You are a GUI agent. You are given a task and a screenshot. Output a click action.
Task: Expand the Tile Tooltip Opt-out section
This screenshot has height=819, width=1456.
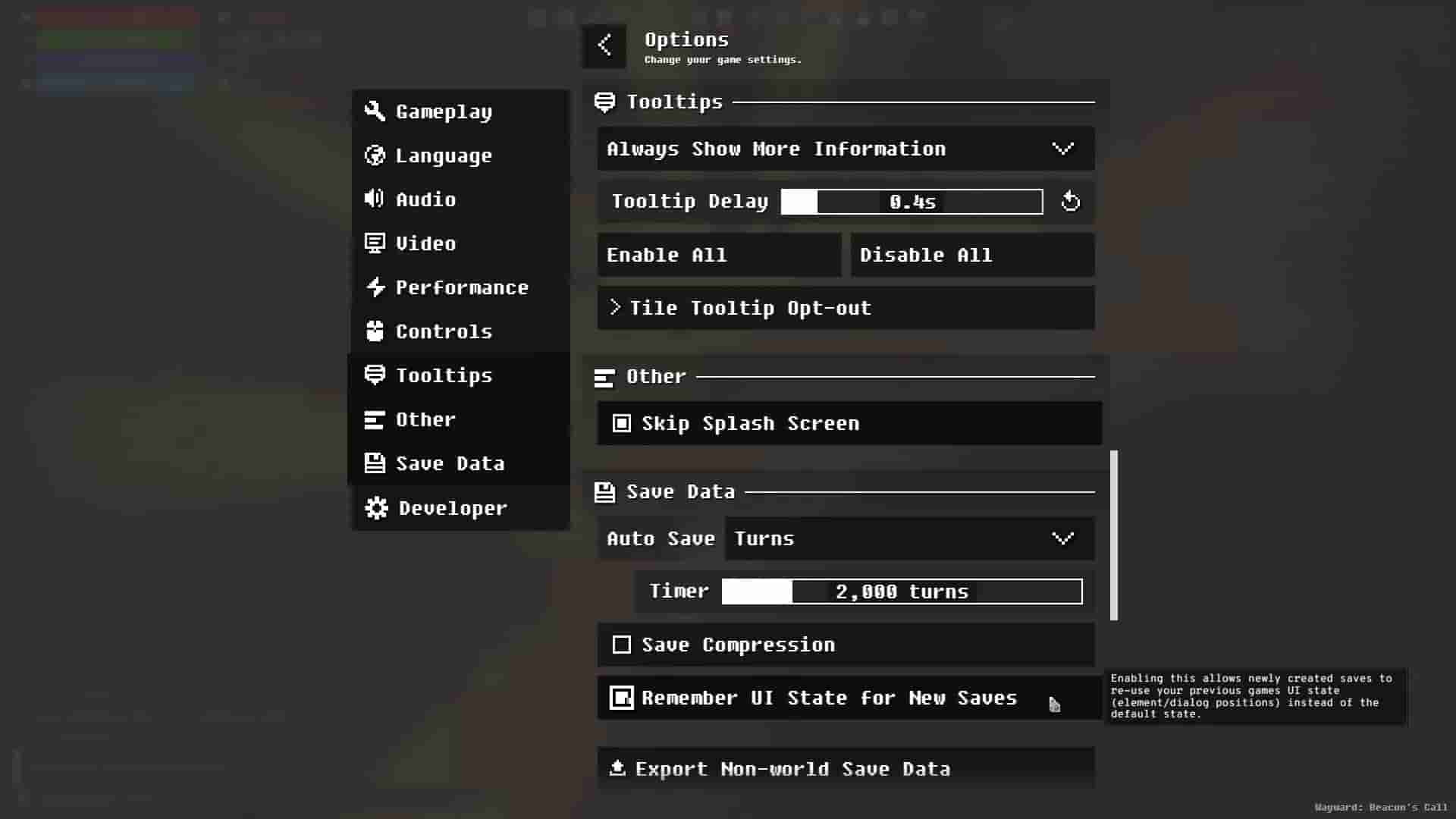pos(846,308)
